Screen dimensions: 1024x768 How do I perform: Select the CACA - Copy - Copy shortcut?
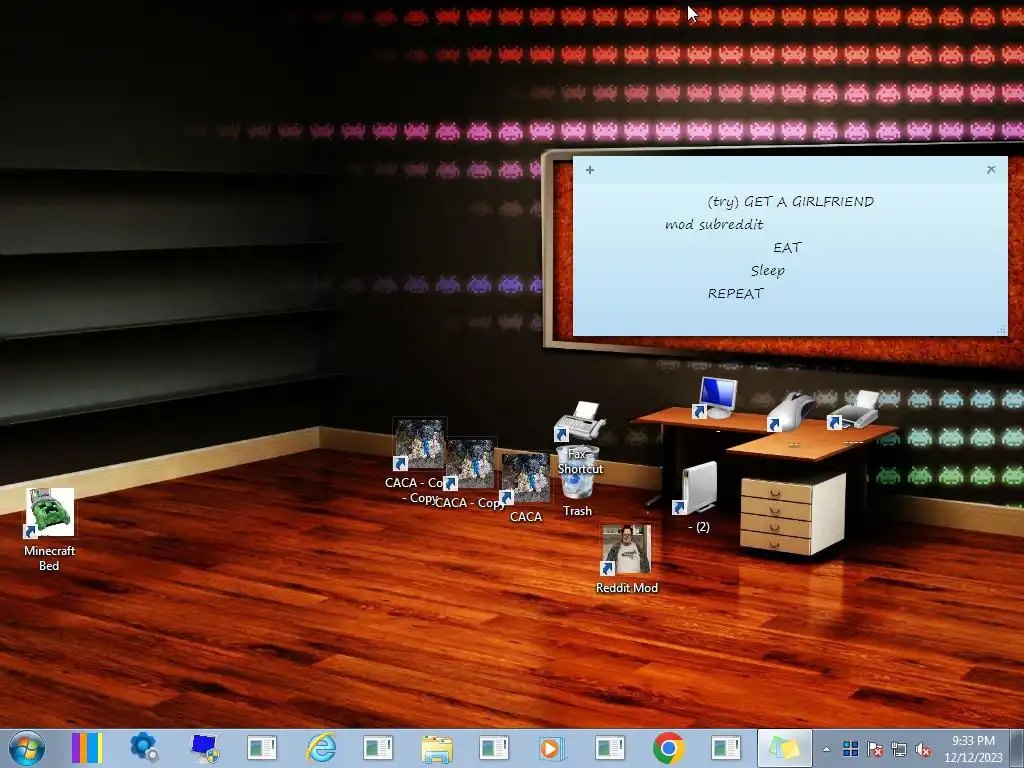420,444
